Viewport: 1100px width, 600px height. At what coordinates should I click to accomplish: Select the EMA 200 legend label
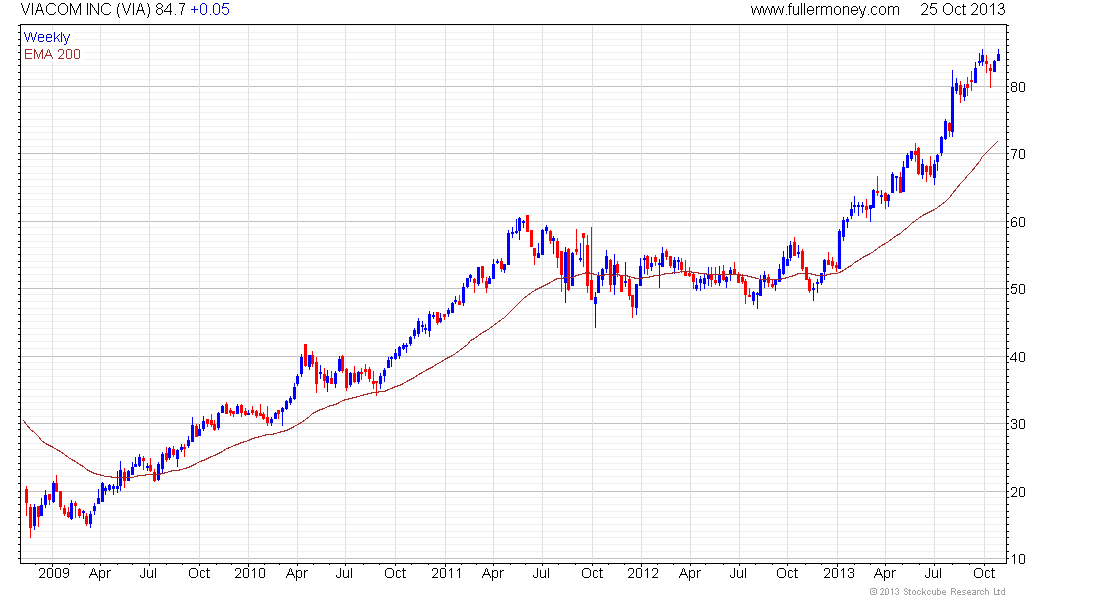coord(52,54)
